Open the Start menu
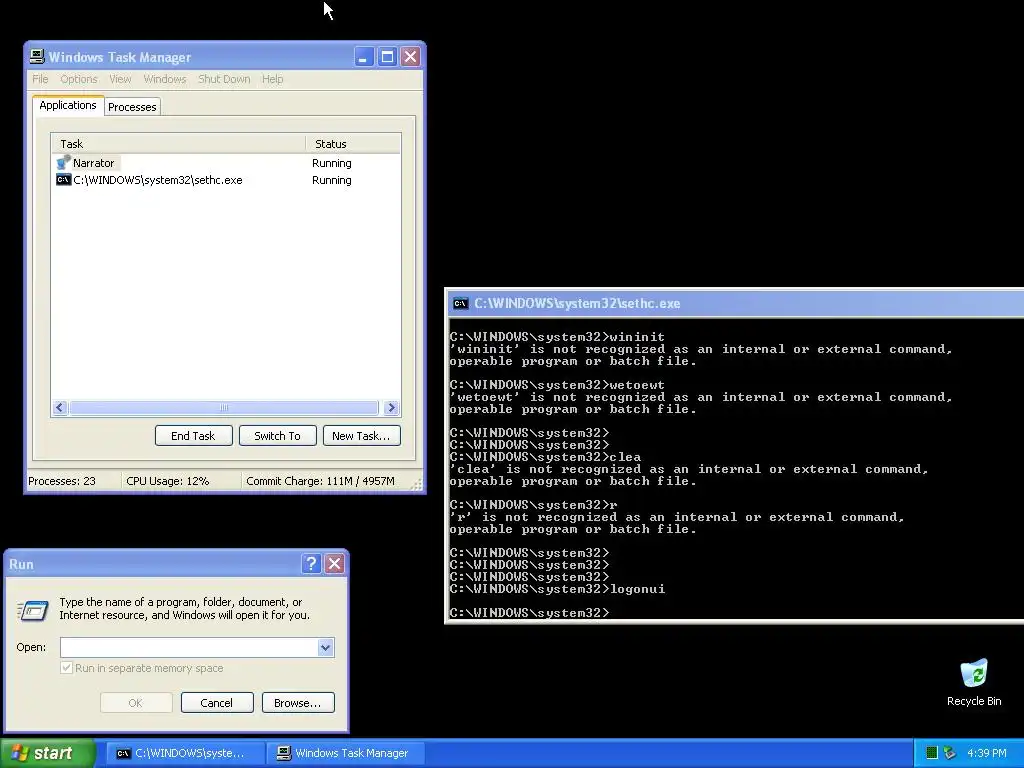Image resolution: width=1024 pixels, height=768 pixels. 48,753
